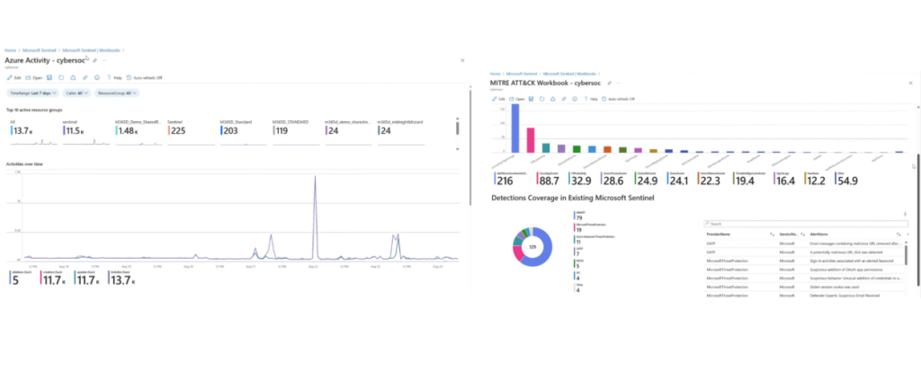
Task: Go to Microsoft Sentinel breadcrumb in MITRE ATT&CK window
Action: pyautogui.click(x=522, y=74)
